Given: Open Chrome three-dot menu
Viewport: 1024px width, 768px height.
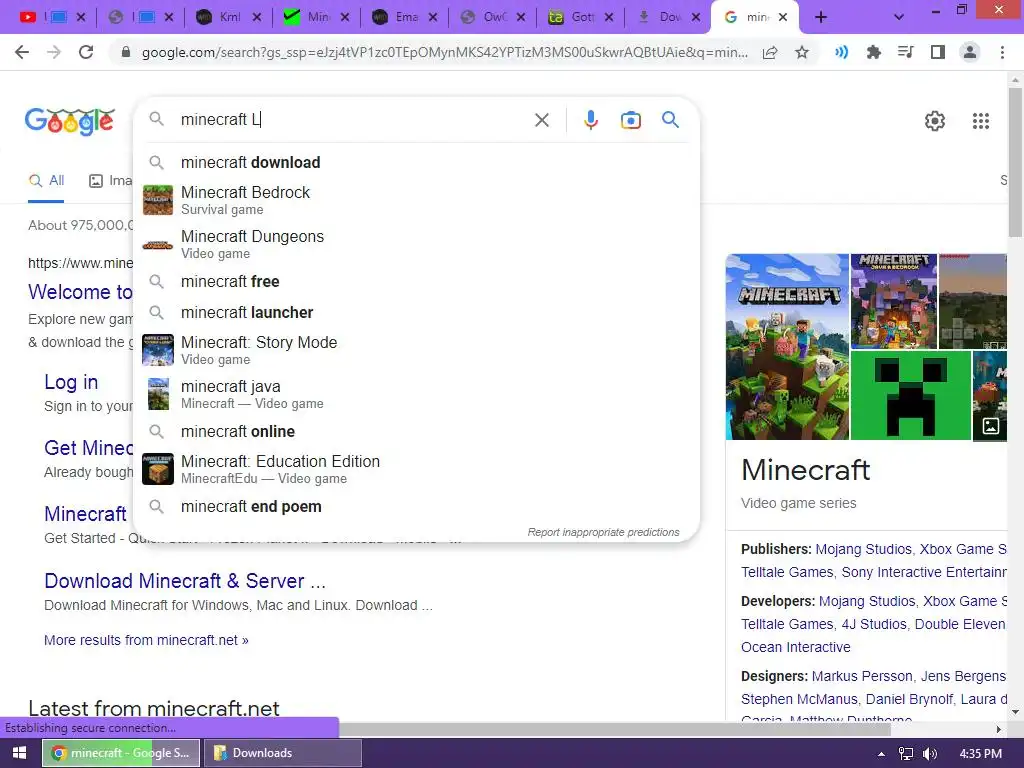Looking at the screenshot, I should pyautogui.click(x=1002, y=52).
